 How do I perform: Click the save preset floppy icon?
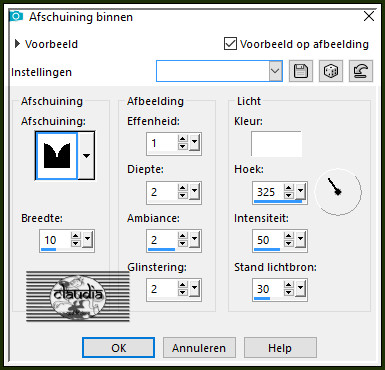[301, 71]
